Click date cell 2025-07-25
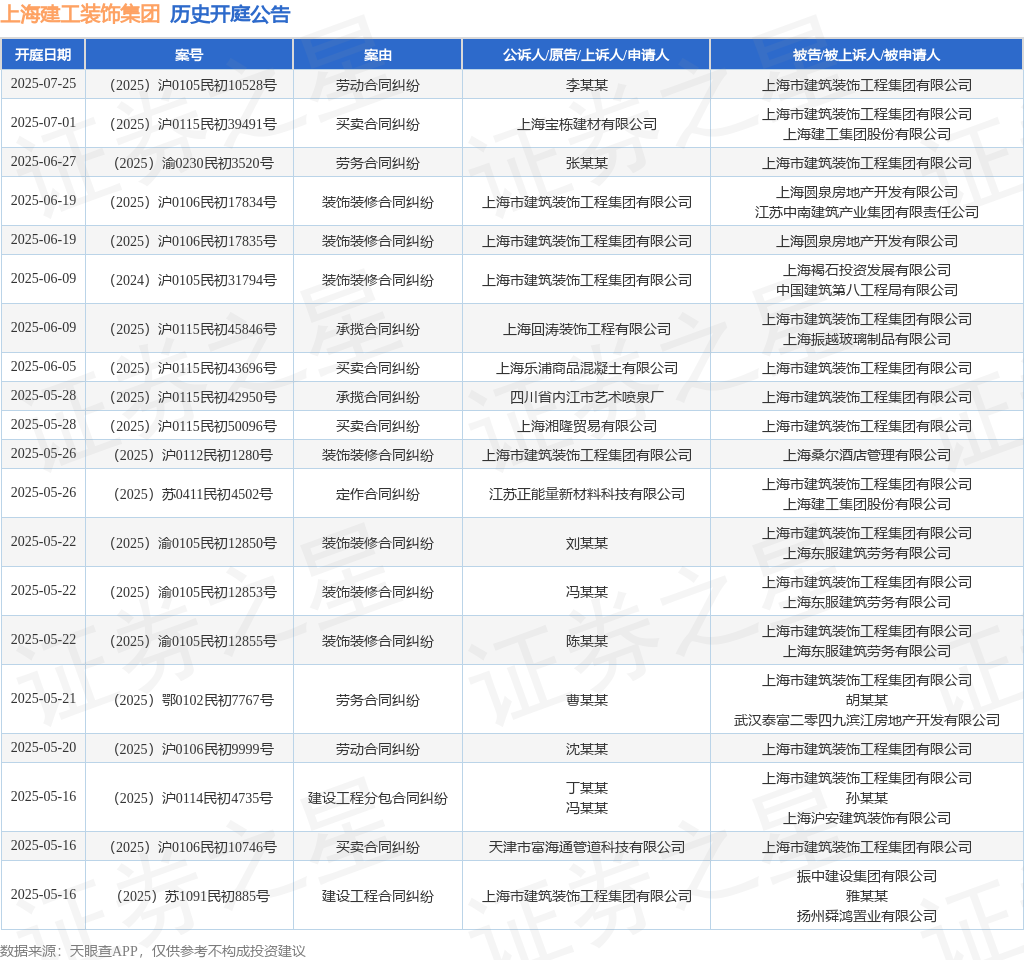The height and width of the screenshot is (960, 1024). tap(43, 84)
